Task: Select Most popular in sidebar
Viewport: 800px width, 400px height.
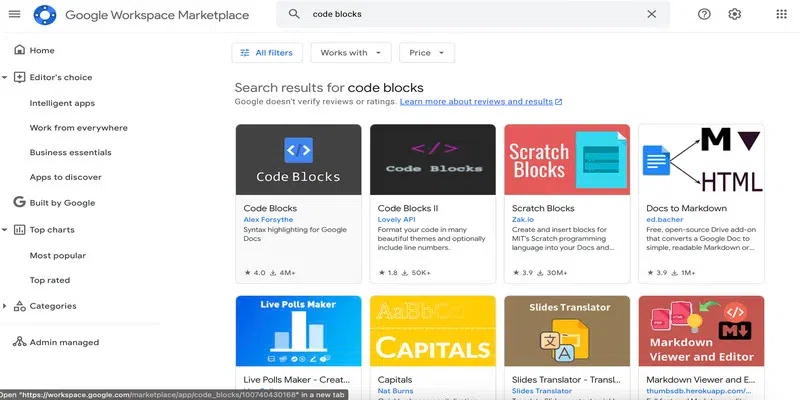Action: click(x=57, y=255)
